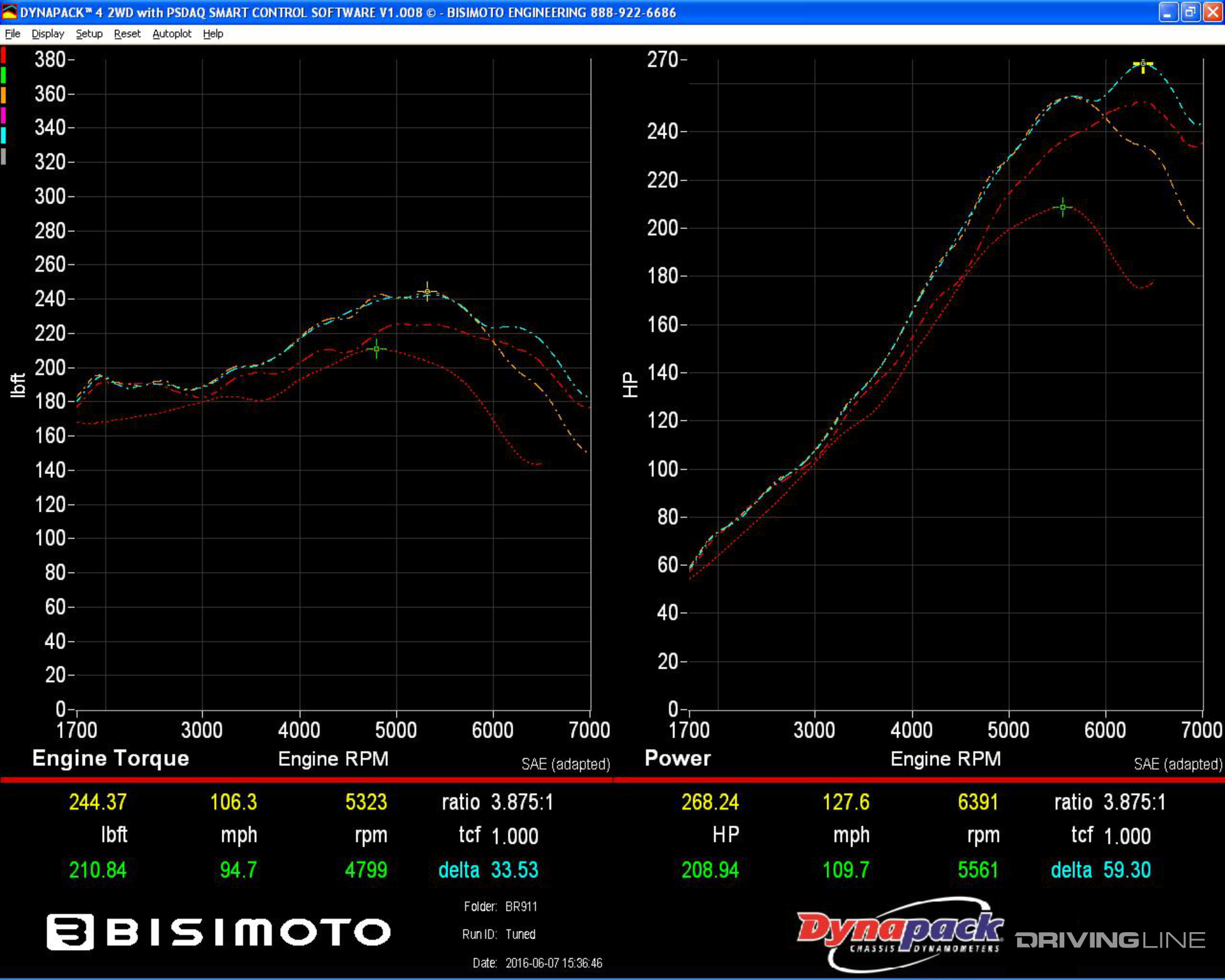Open the Help menu
Viewport: 1225px width, 980px height.
pyautogui.click(x=213, y=34)
